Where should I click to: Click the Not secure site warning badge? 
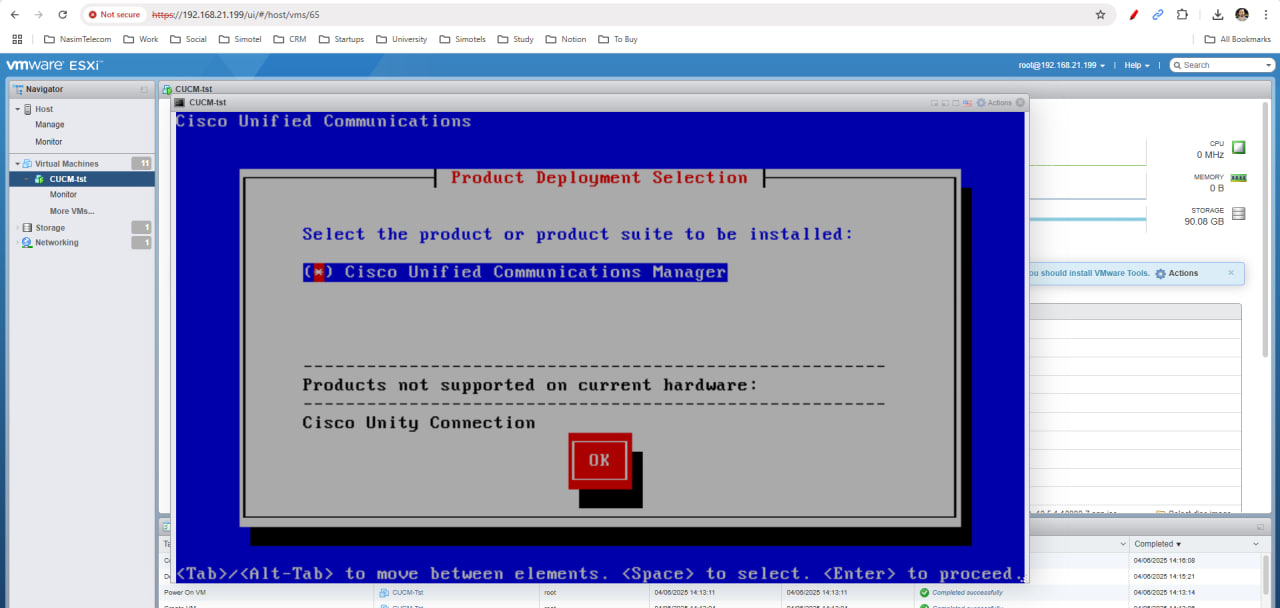coord(114,15)
